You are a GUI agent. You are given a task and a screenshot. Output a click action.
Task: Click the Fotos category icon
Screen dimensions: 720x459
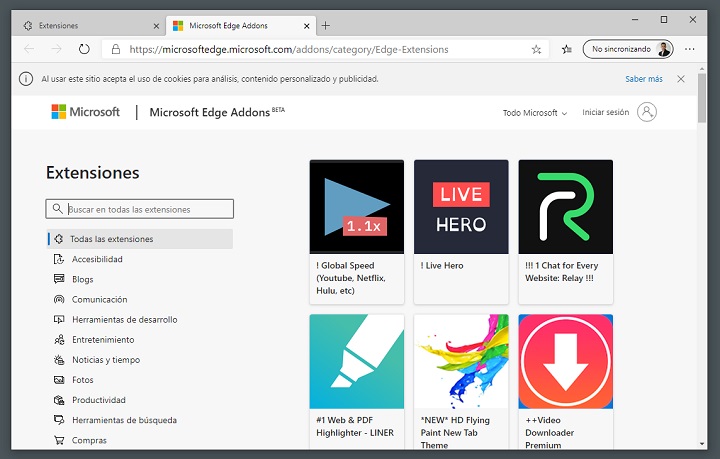(59, 380)
